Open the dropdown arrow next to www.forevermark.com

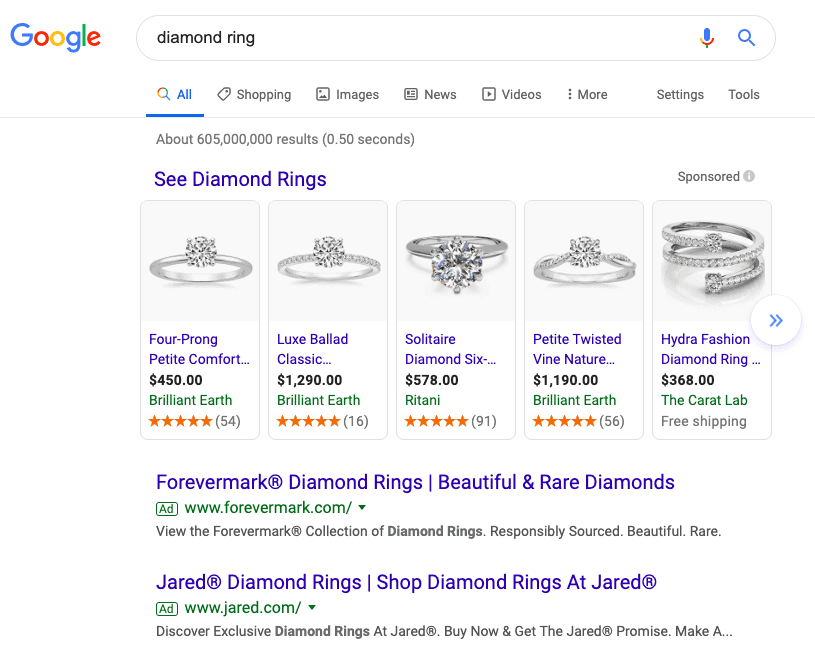coord(362,507)
